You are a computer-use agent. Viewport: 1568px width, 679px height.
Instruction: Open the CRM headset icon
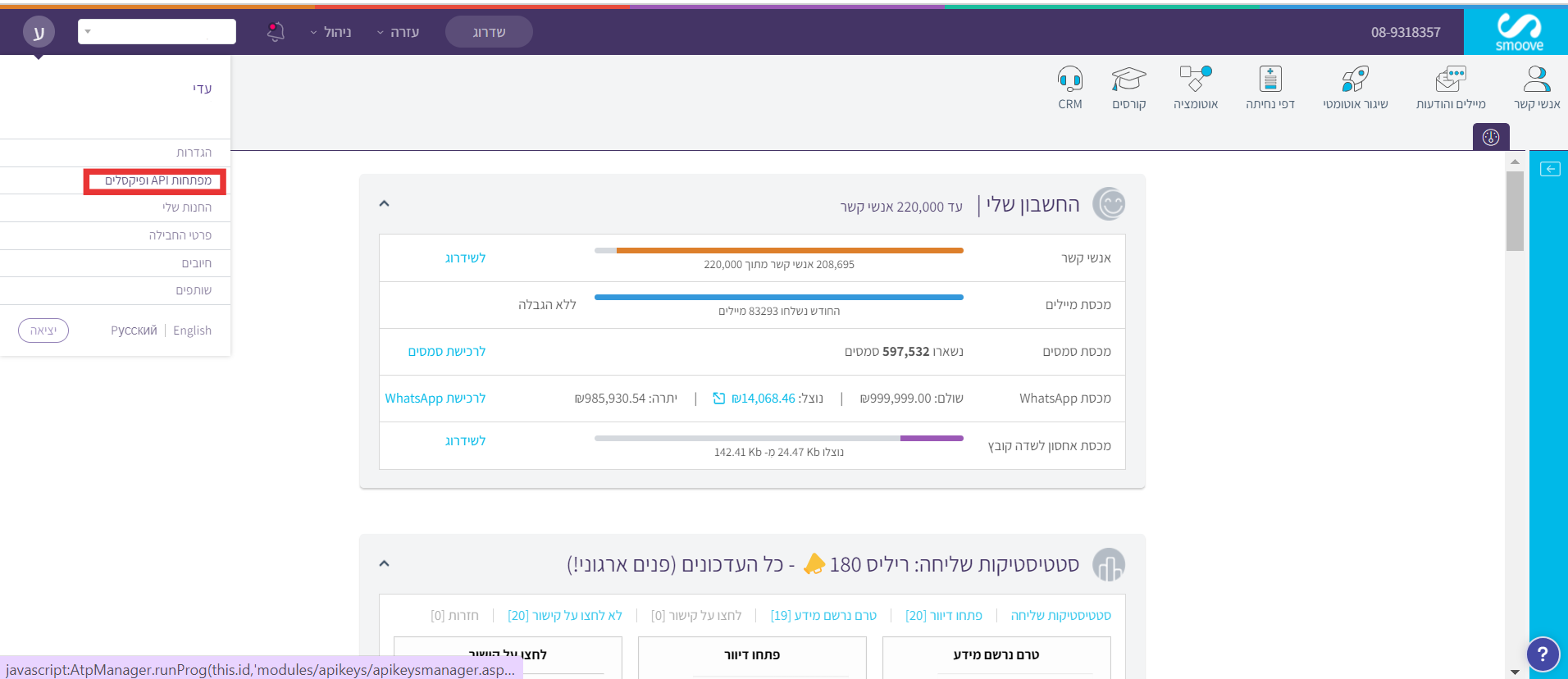click(1069, 80)
